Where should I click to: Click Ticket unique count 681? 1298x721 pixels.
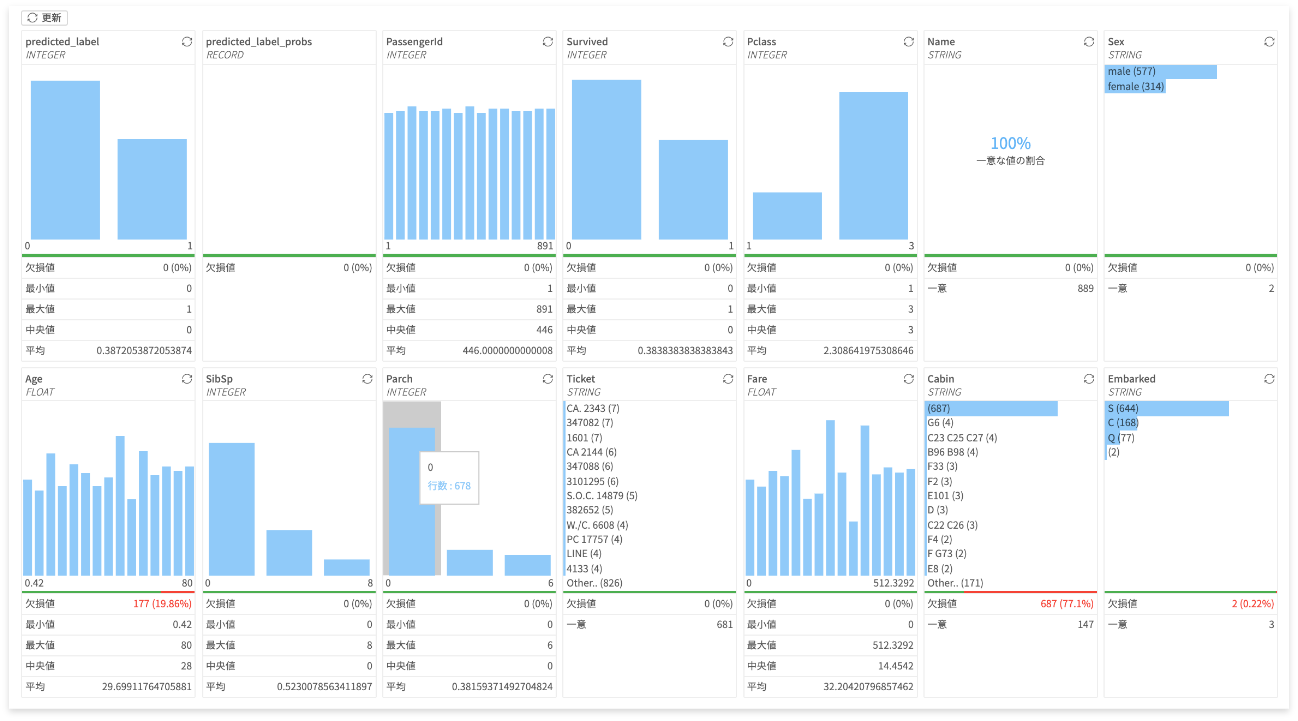(724, 624)
